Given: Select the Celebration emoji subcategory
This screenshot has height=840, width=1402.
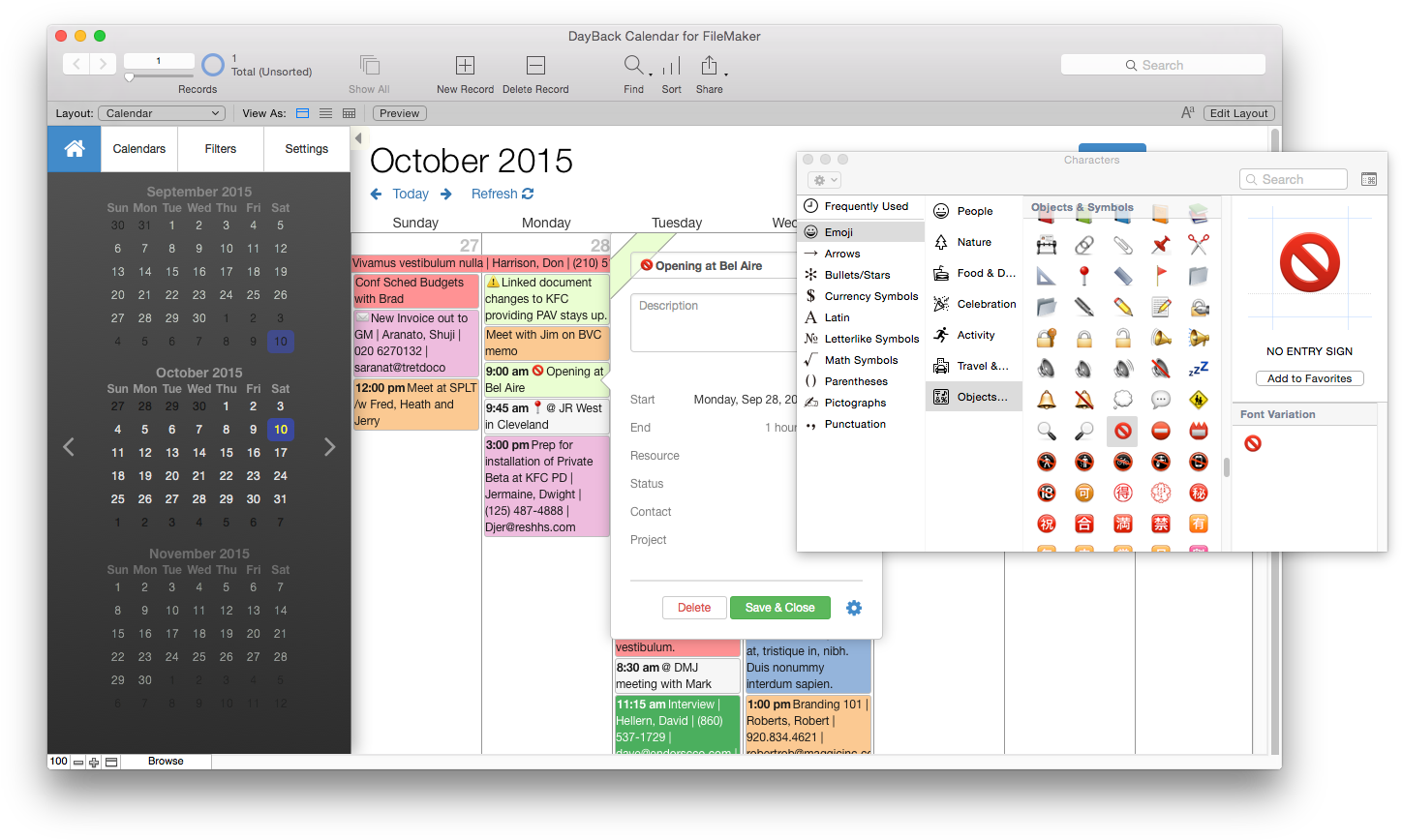Looking at the screenshot, I should 974,304.
